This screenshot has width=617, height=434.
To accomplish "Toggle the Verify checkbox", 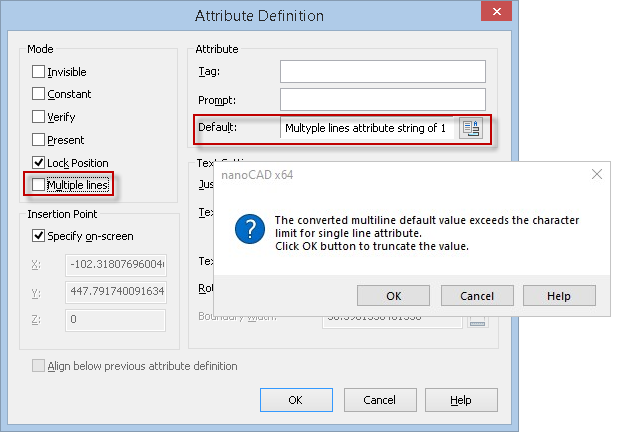I will [x=39, y=117].
